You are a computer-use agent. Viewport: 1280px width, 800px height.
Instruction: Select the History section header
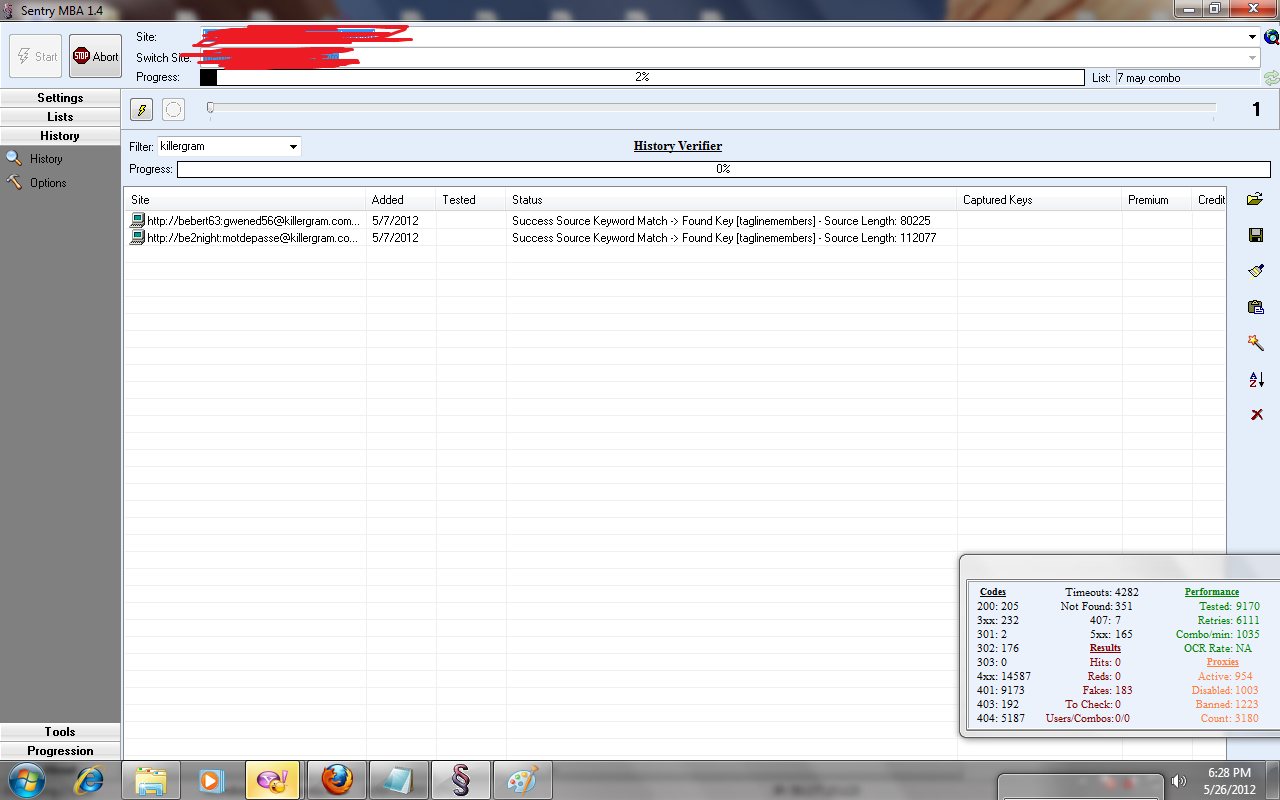pyautogui.click(x=60, y=136)
